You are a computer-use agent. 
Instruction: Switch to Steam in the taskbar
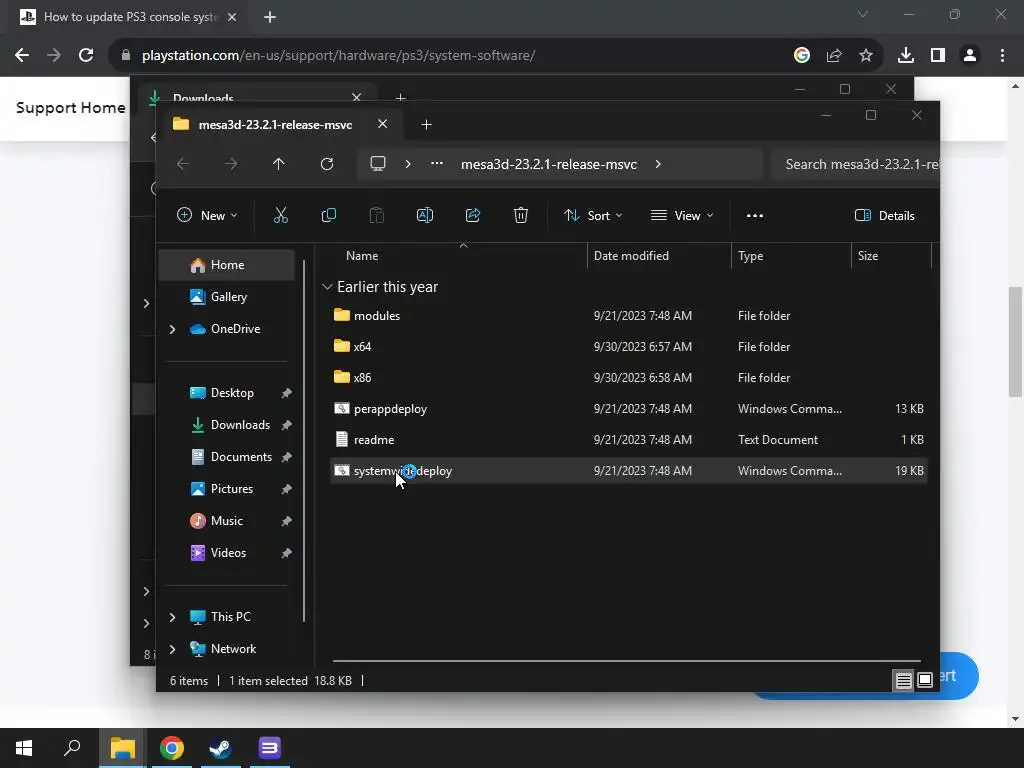click(220, 748)
